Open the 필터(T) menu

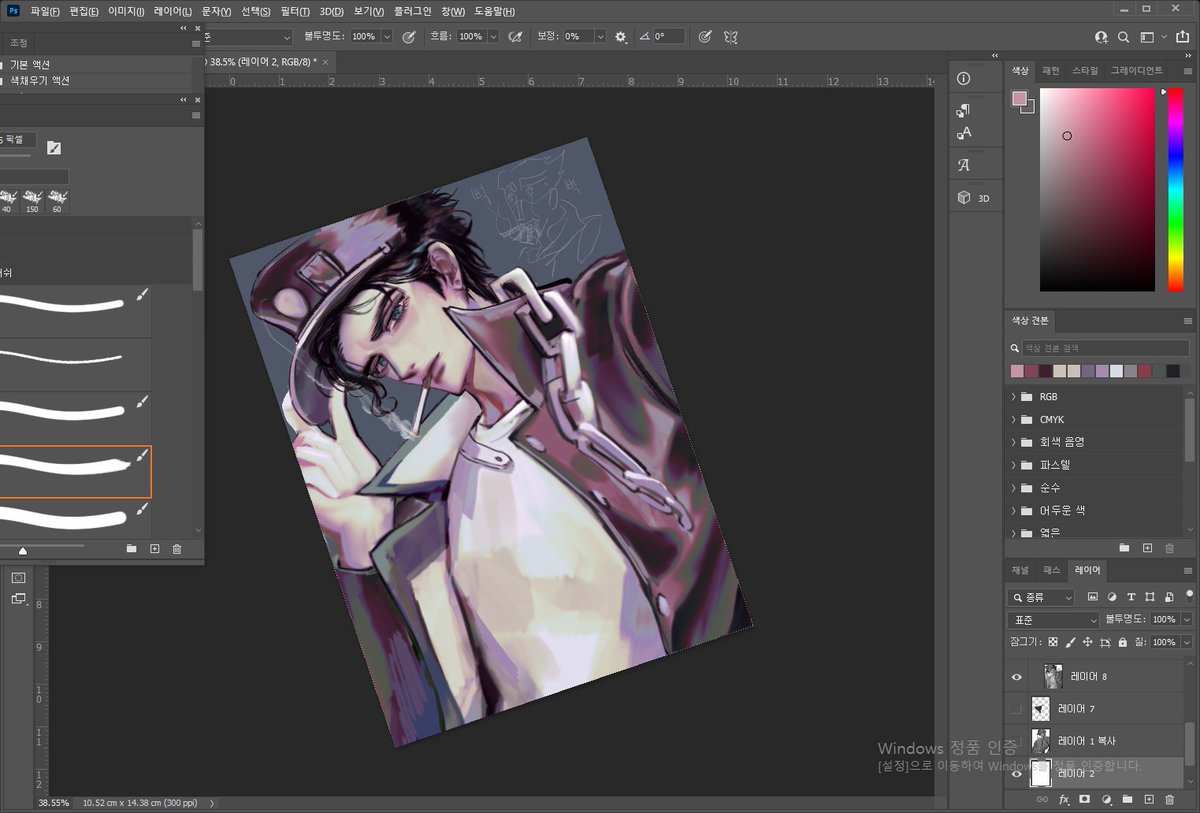pyautogui.click(x=295, y=11)
